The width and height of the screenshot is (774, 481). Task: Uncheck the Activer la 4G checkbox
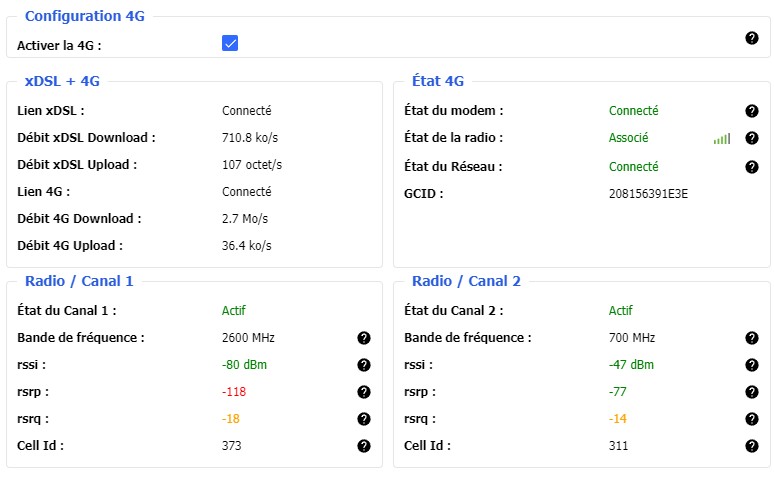[x=230, y=43]
